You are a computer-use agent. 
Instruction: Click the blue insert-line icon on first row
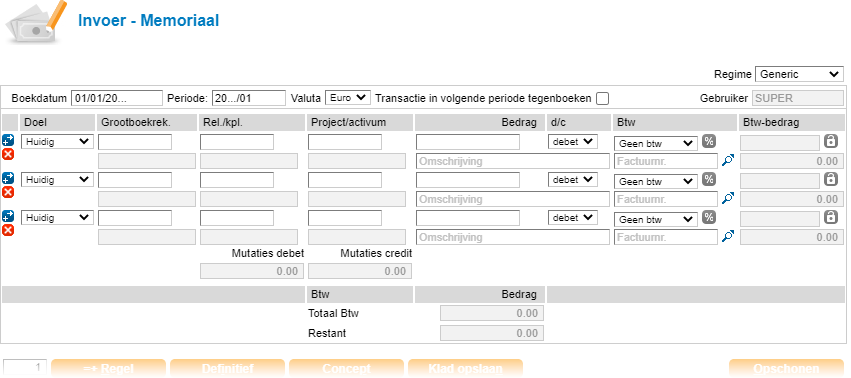(x=8, y=140)
